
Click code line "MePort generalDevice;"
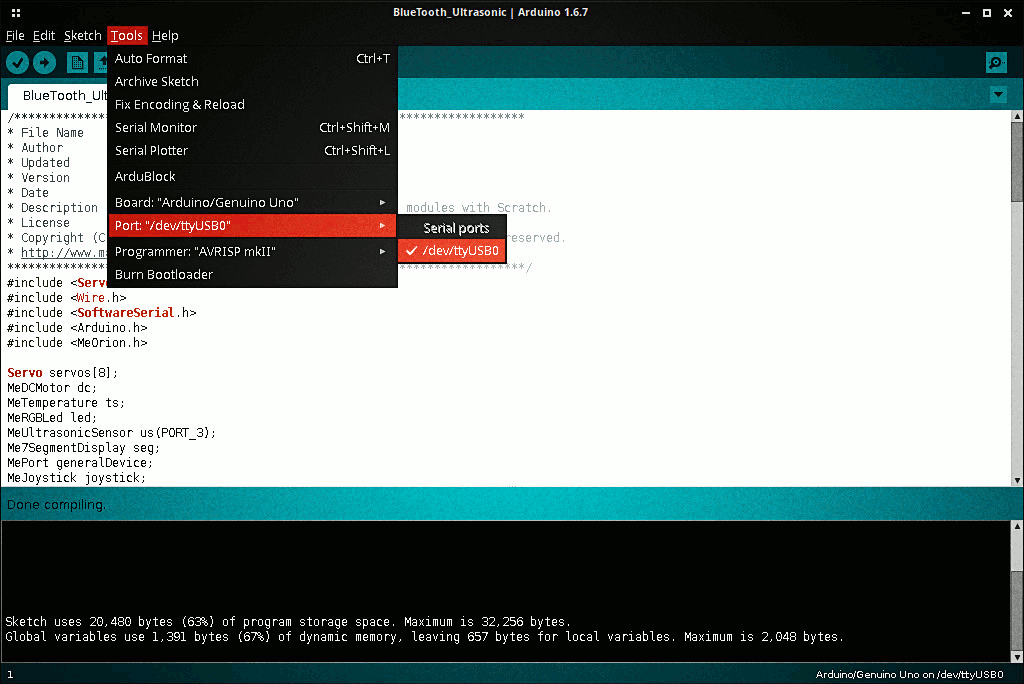coord(80,463)
